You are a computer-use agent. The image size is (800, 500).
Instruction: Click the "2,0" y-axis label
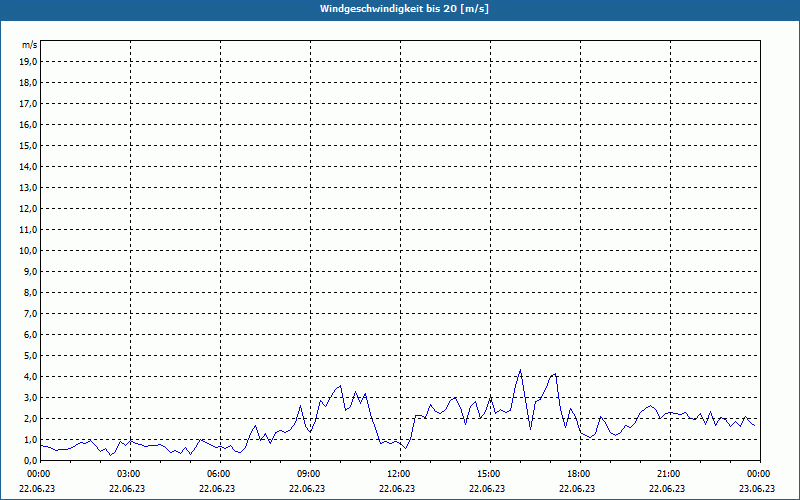tap(30, 418)
